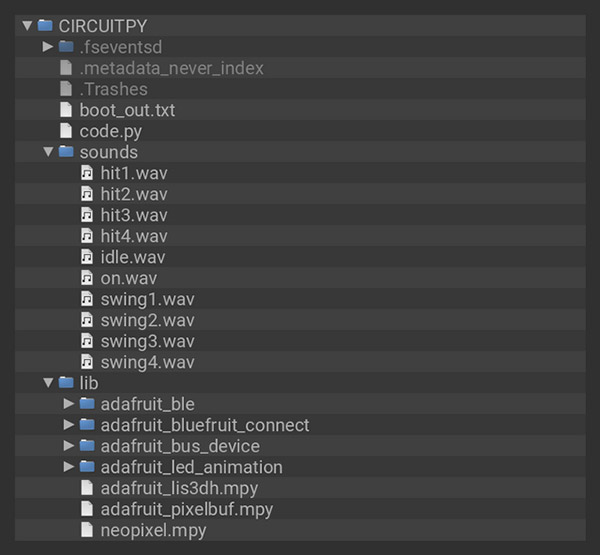The width and height of the screenshot is (600, 555).
Task: Click the idle.wav audio file icon
Action: [87, 257]
